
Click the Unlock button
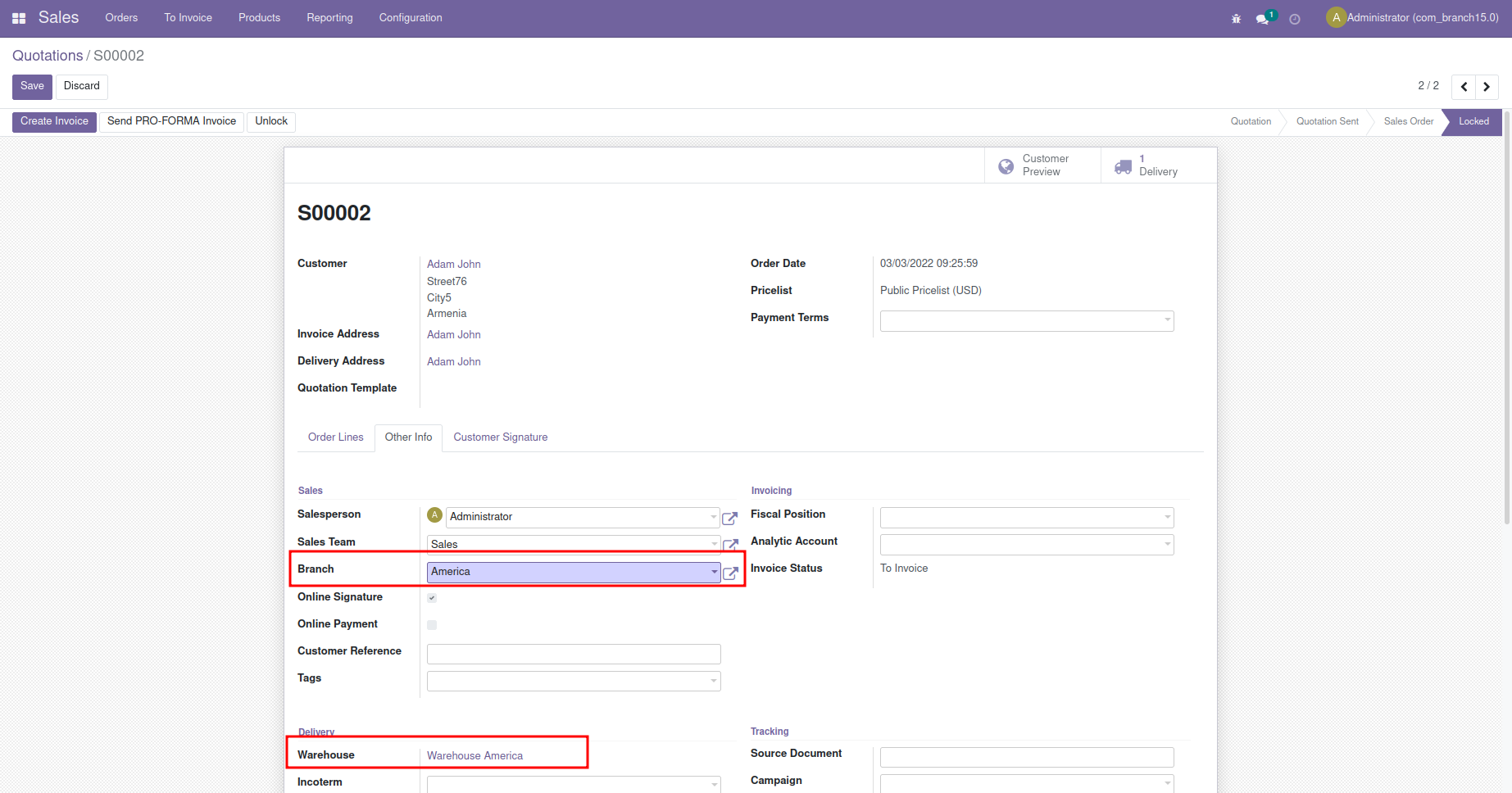[x=270, y=121]
